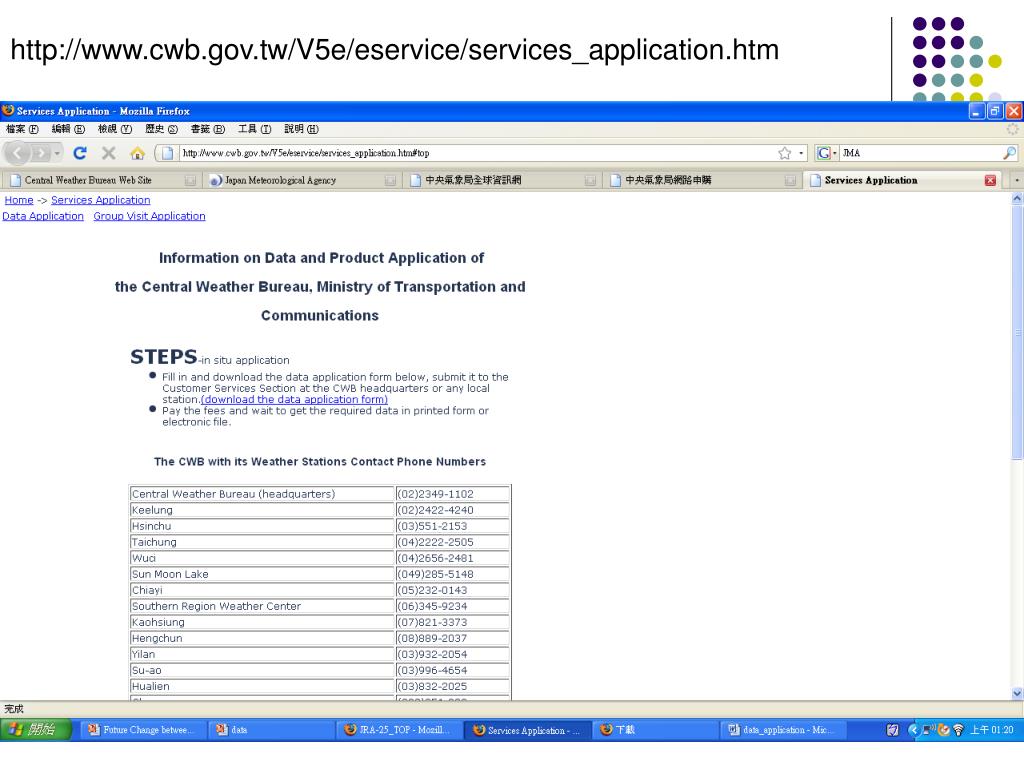Click the system tray clock 上午 01:20

click(991, 730)
